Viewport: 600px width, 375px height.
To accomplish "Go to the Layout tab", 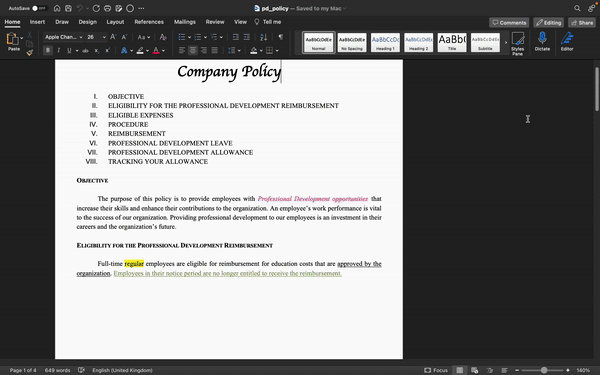I will (115, 22).
